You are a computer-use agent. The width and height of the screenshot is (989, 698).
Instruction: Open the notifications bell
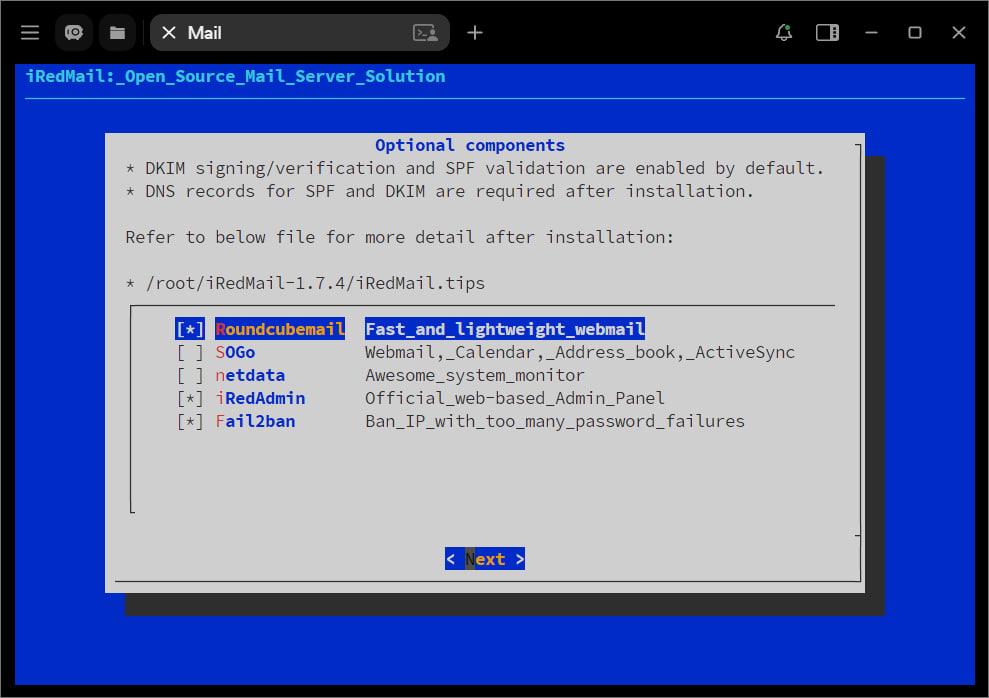pyautogui.click(x=783, y=33)
